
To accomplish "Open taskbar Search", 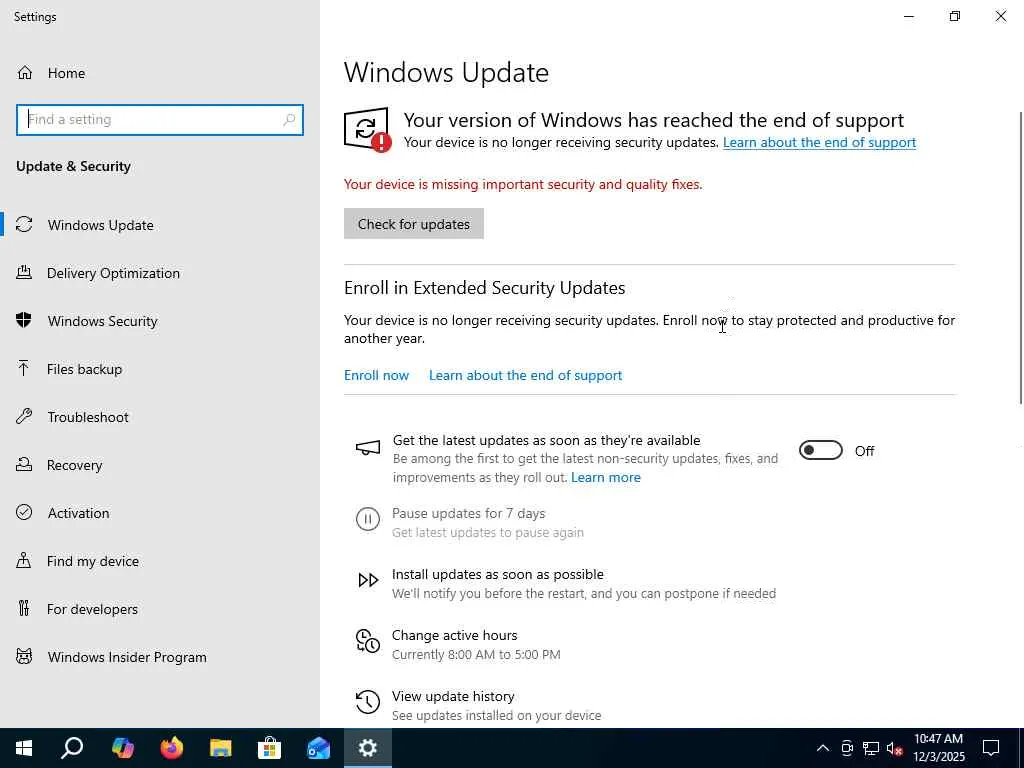I will tap(72, 748).
